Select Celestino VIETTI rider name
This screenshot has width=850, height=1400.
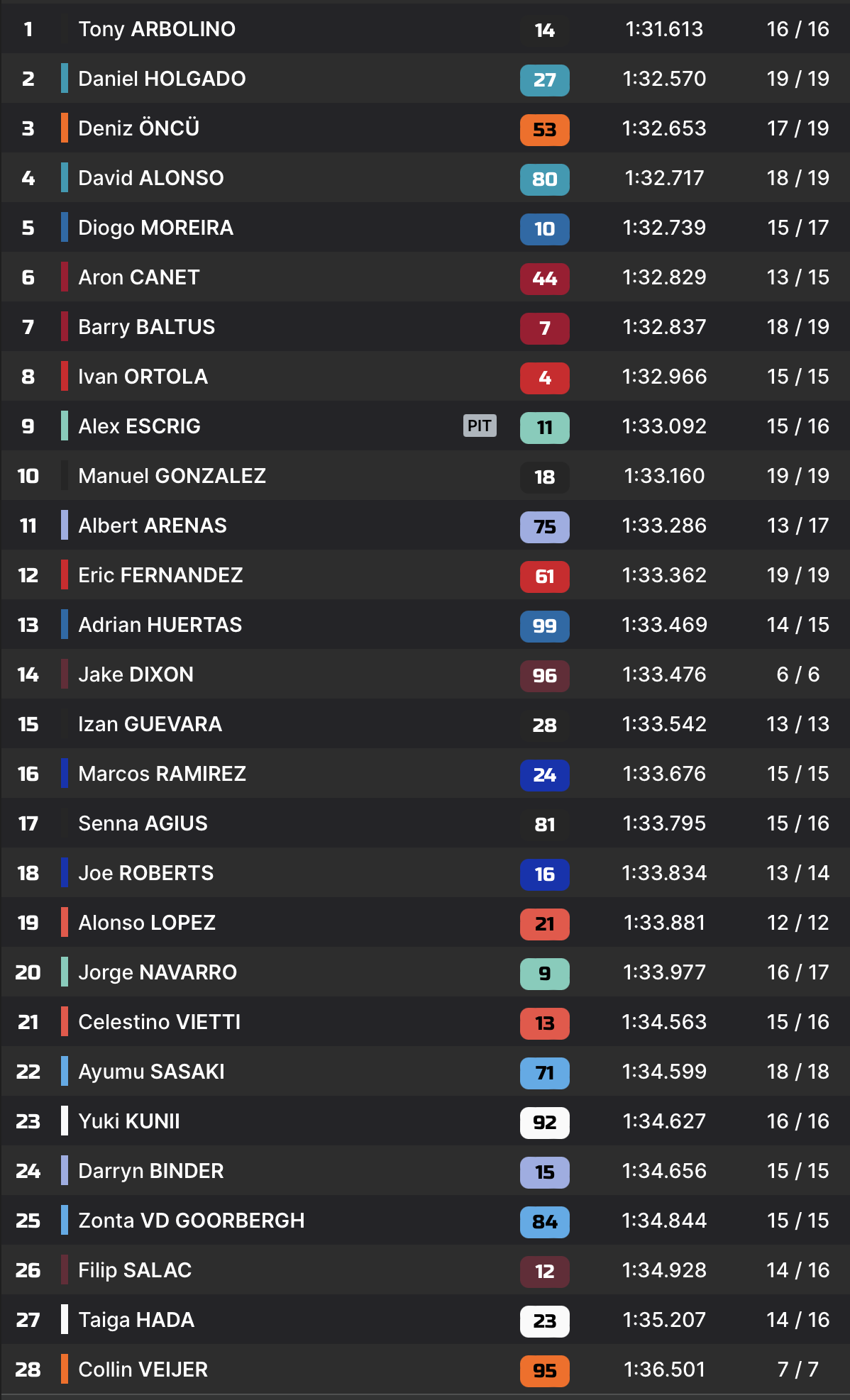pyautogui.click(x=159, y=1022)
